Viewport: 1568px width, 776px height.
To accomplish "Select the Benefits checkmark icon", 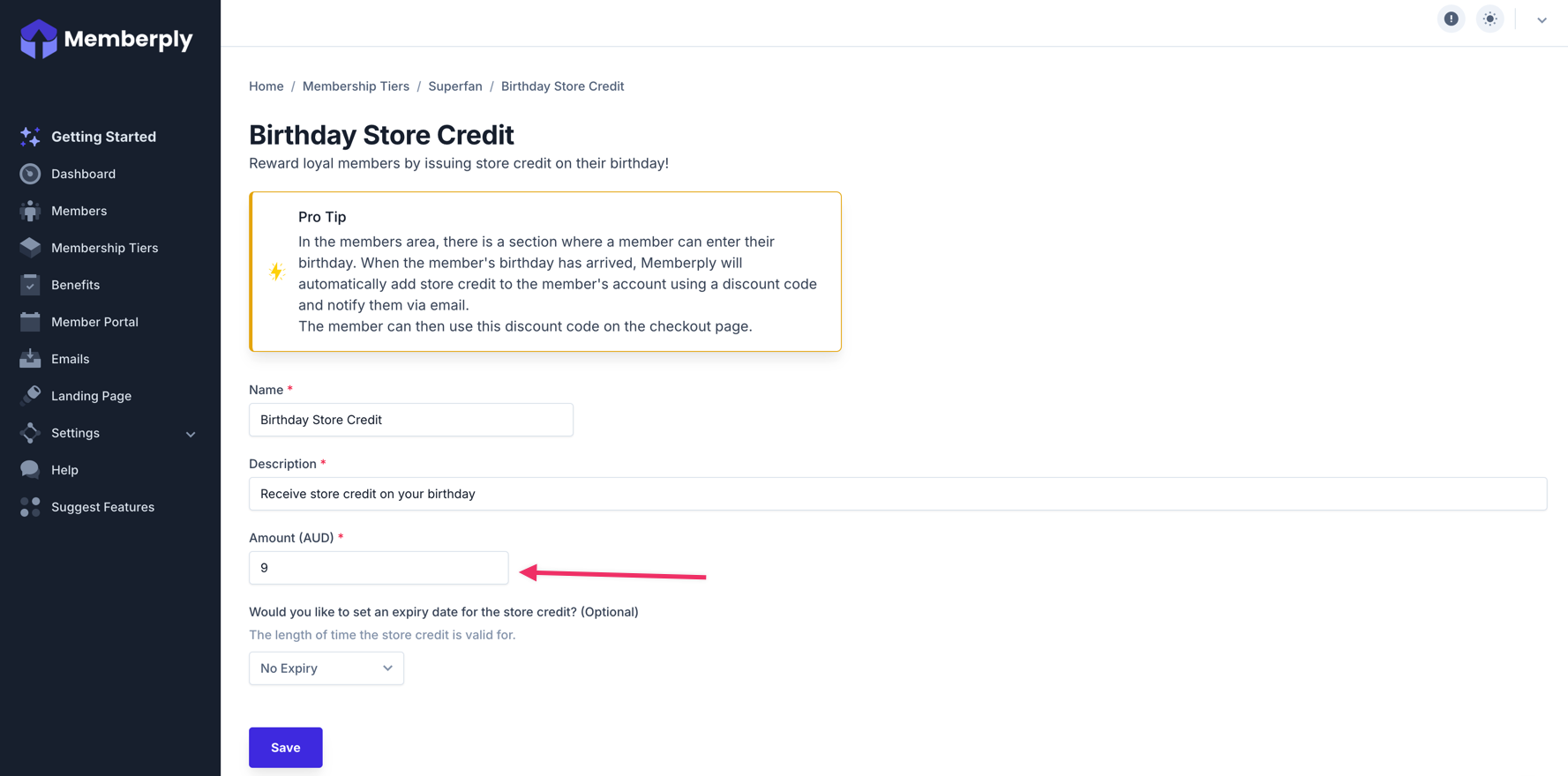I will point(30,285).
